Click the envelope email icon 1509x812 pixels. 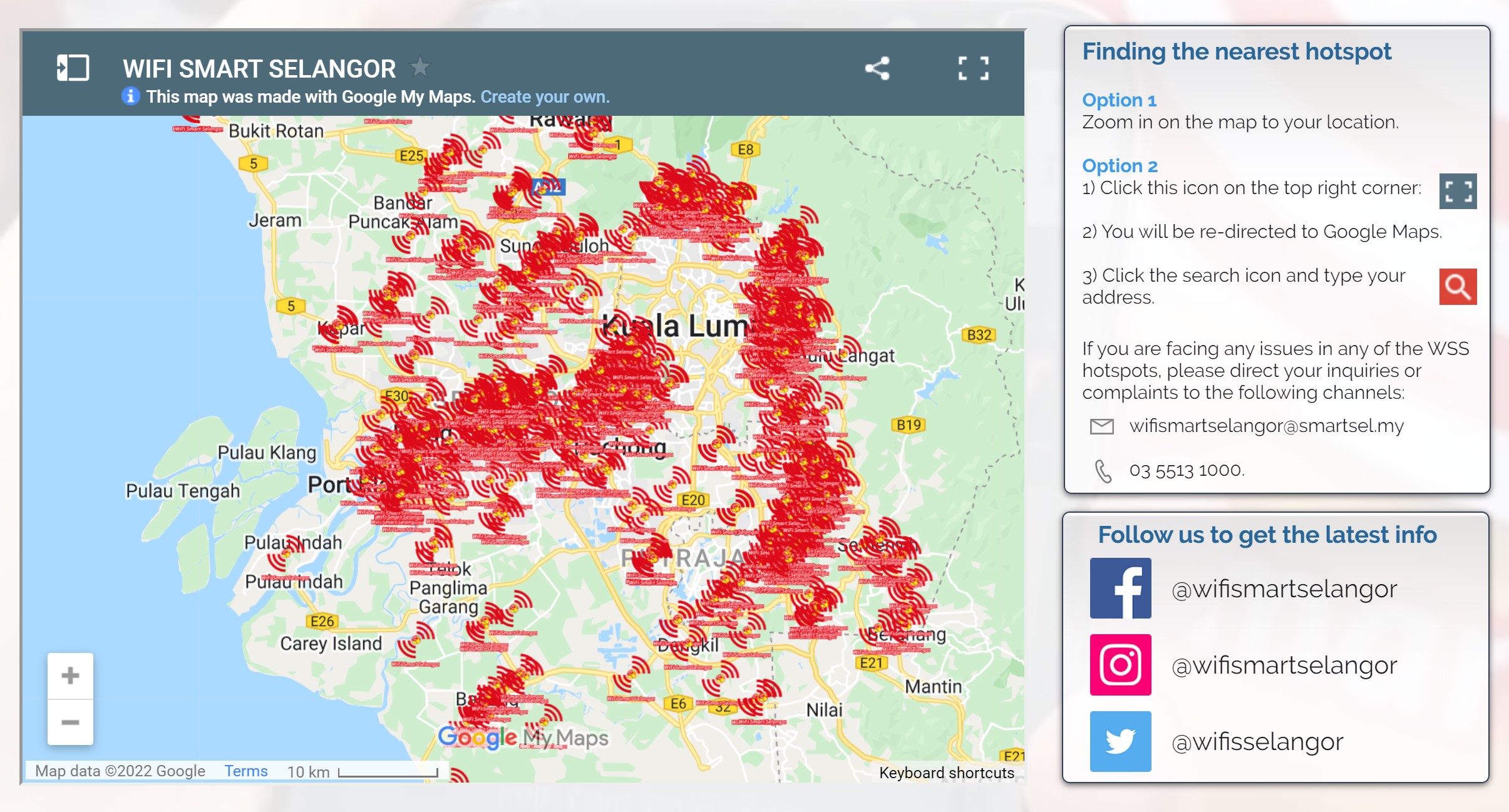pyautogui.click(x=1102, y=426)
